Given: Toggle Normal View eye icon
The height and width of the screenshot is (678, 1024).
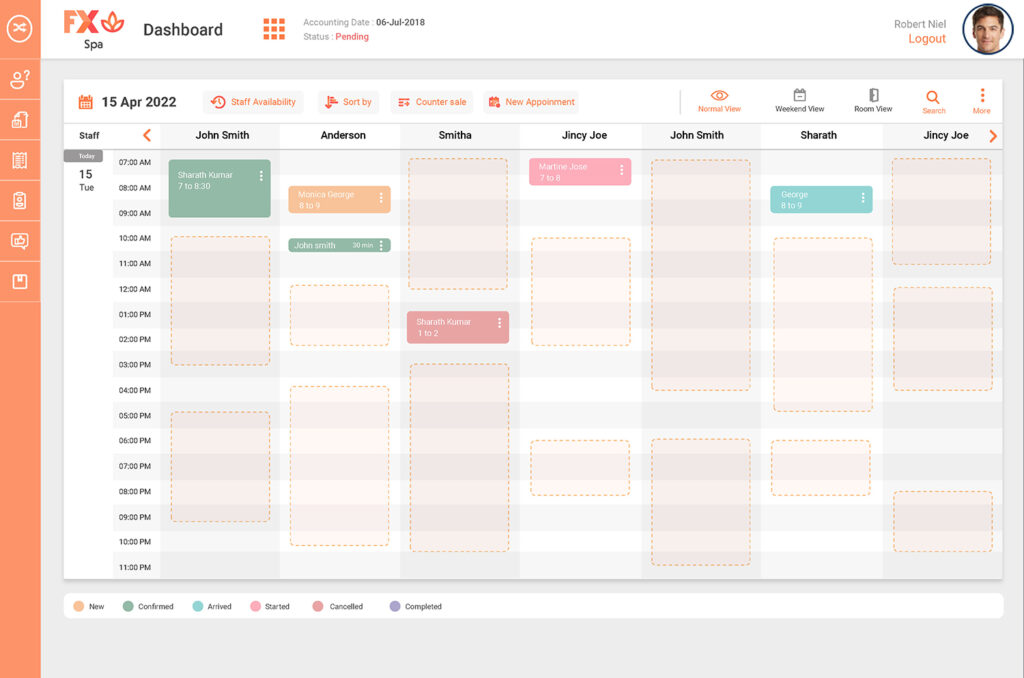Looking at the screenshot, I should [719, 96].
